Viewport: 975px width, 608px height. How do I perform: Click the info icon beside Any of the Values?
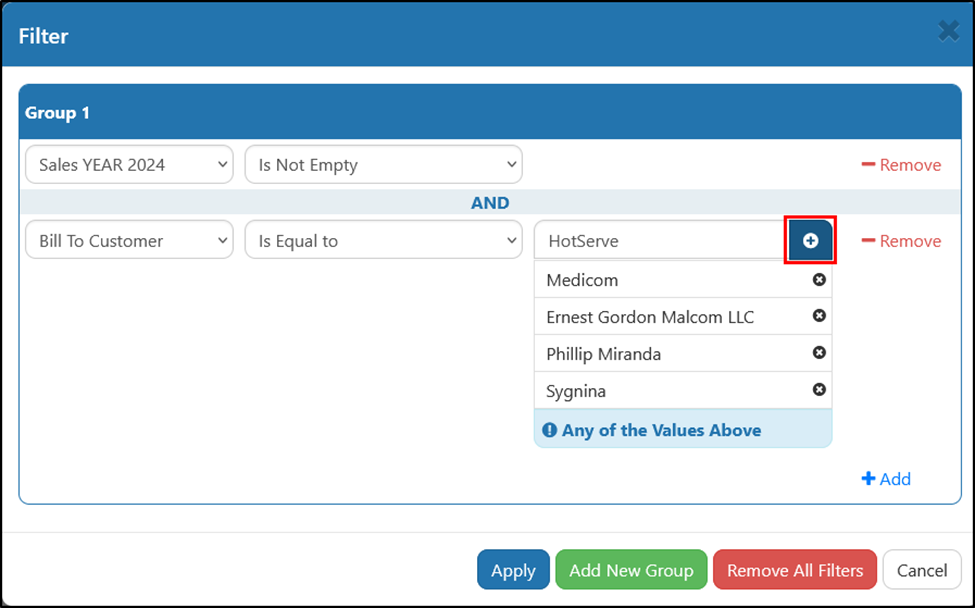(x=549, y=430)
